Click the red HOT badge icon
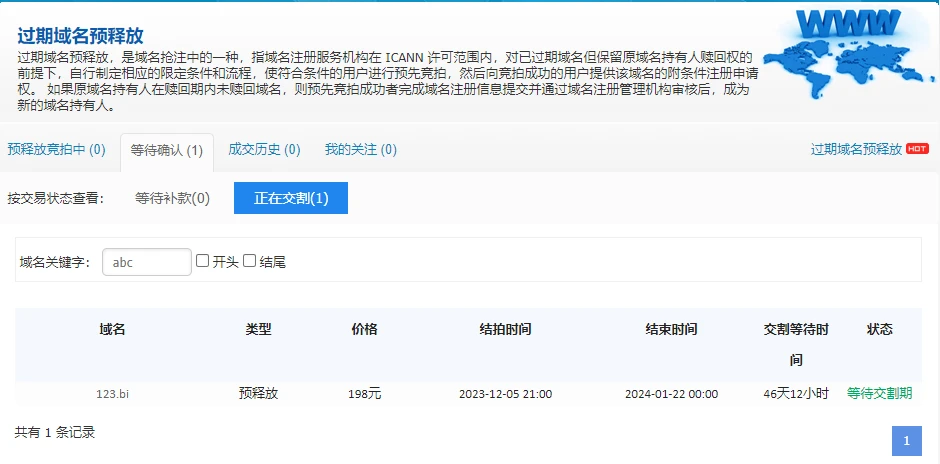The width and height of the screenshot is (940, 464). 917,149
